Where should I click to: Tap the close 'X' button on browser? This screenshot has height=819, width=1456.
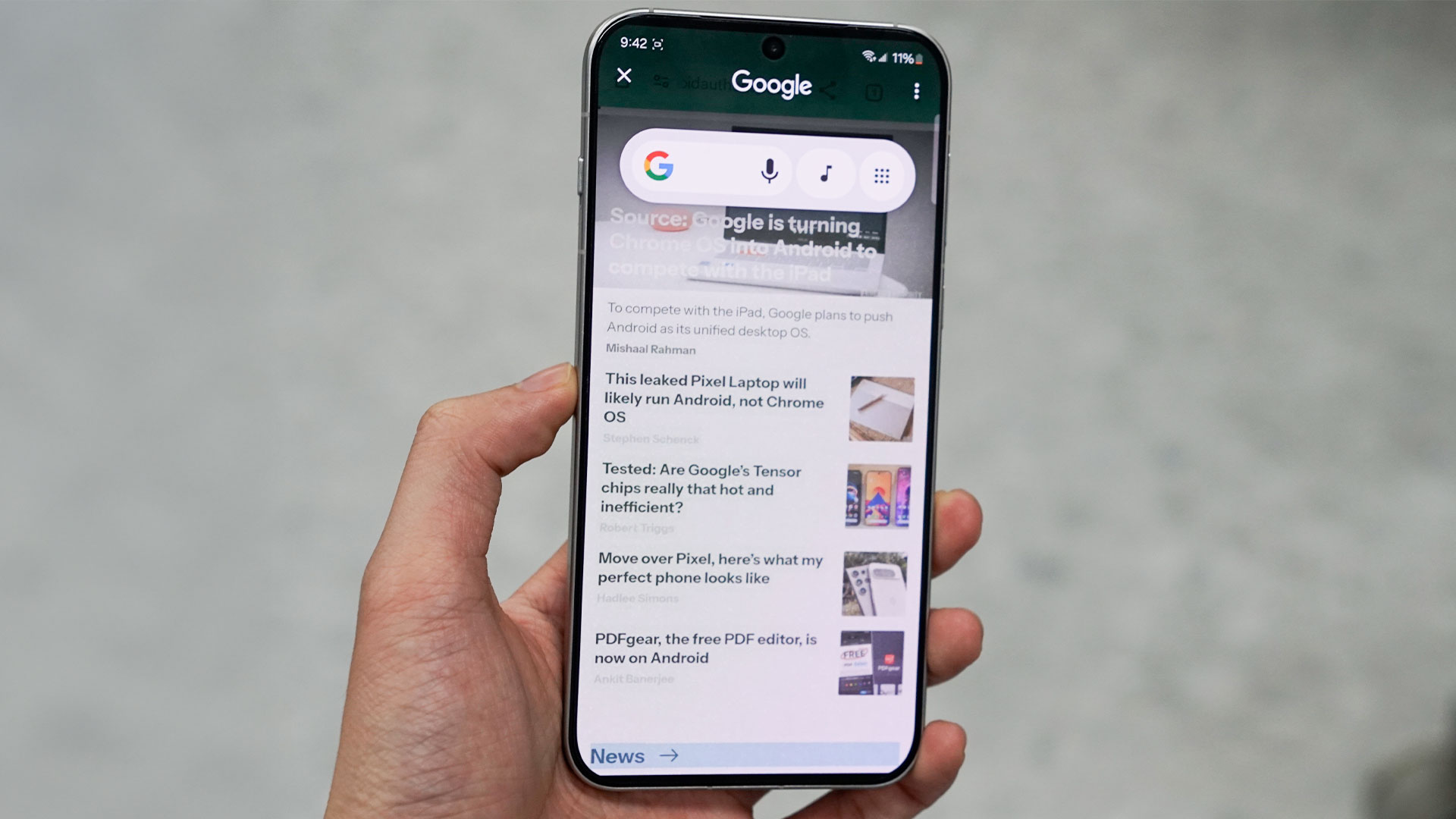(x=623, y=74)
